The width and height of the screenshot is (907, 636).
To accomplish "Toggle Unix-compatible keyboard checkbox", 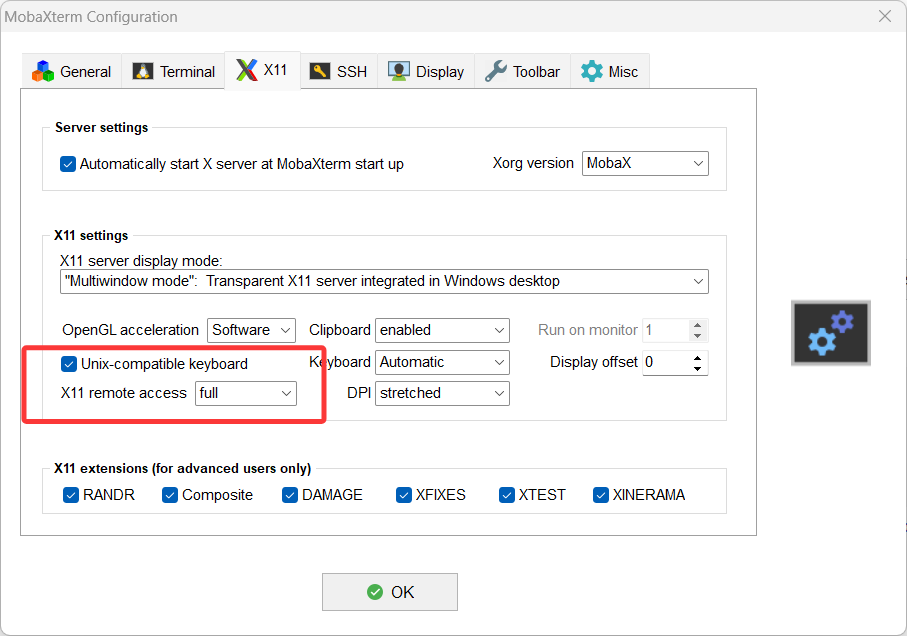I will (x=69, y=364).
